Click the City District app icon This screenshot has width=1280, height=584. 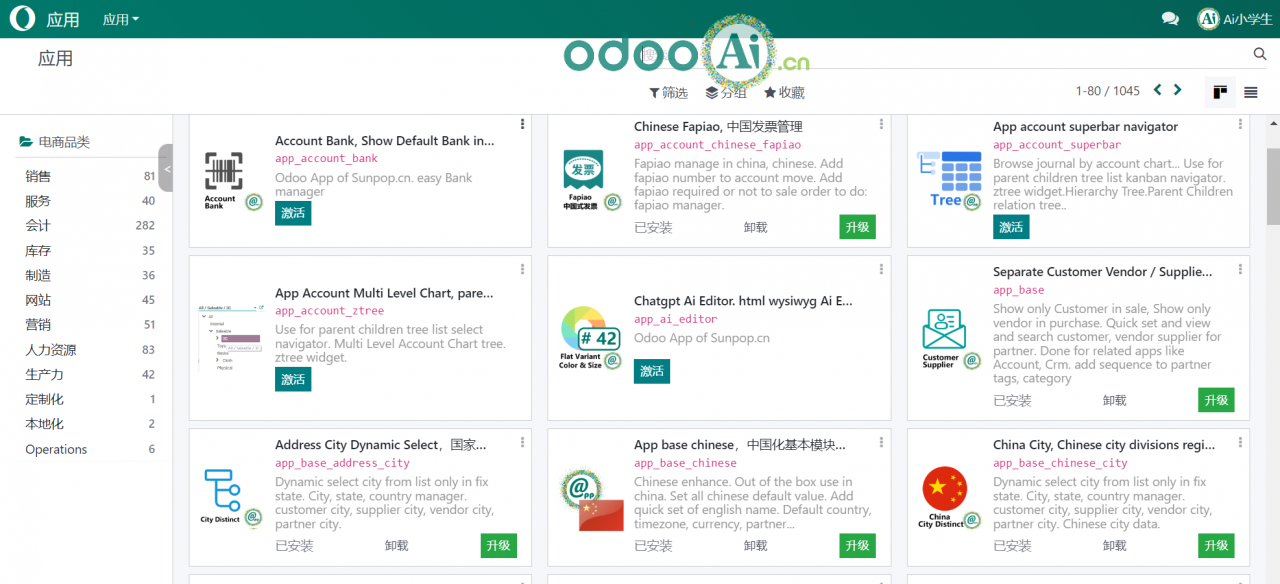pos(232,497)
